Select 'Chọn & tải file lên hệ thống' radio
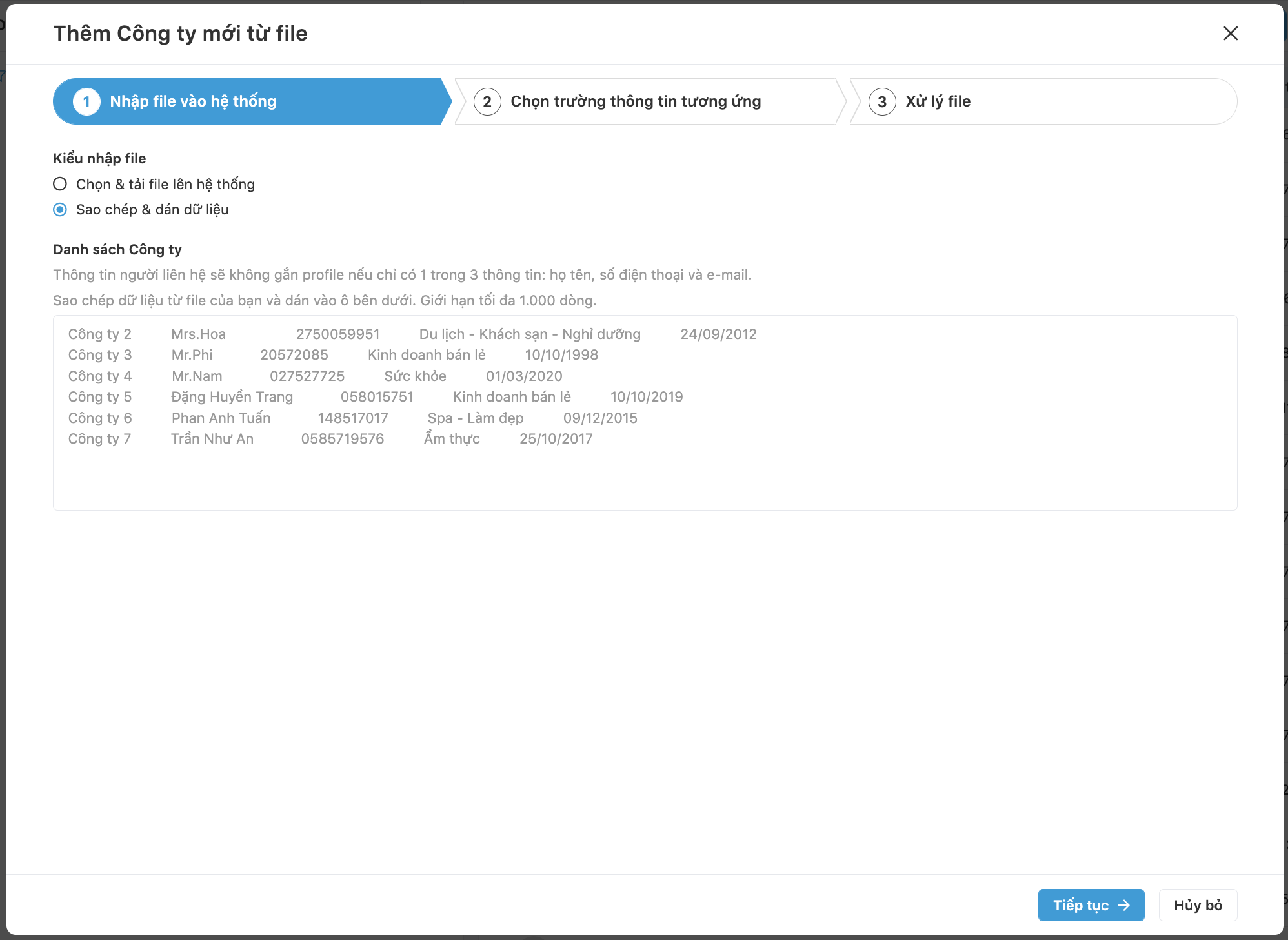Viewport: 1288px width, 940px height. [x=60, y=184]
